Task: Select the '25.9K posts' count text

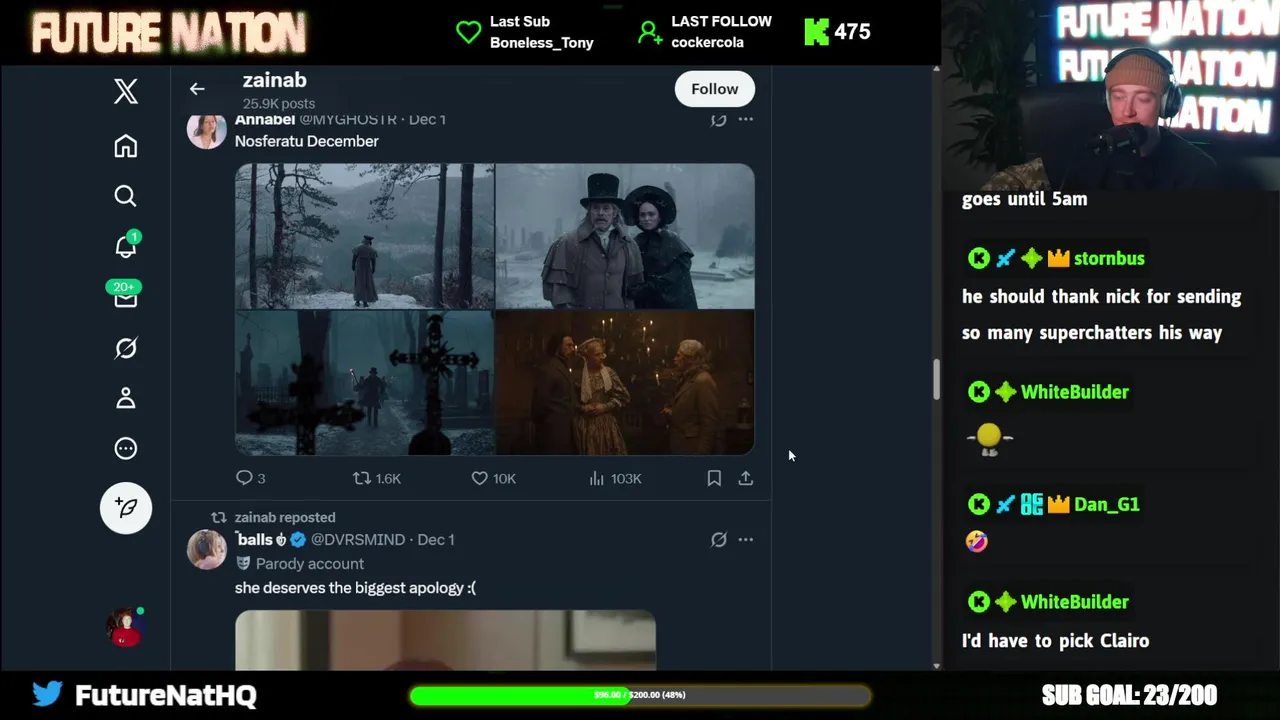Action: point(278,103)
